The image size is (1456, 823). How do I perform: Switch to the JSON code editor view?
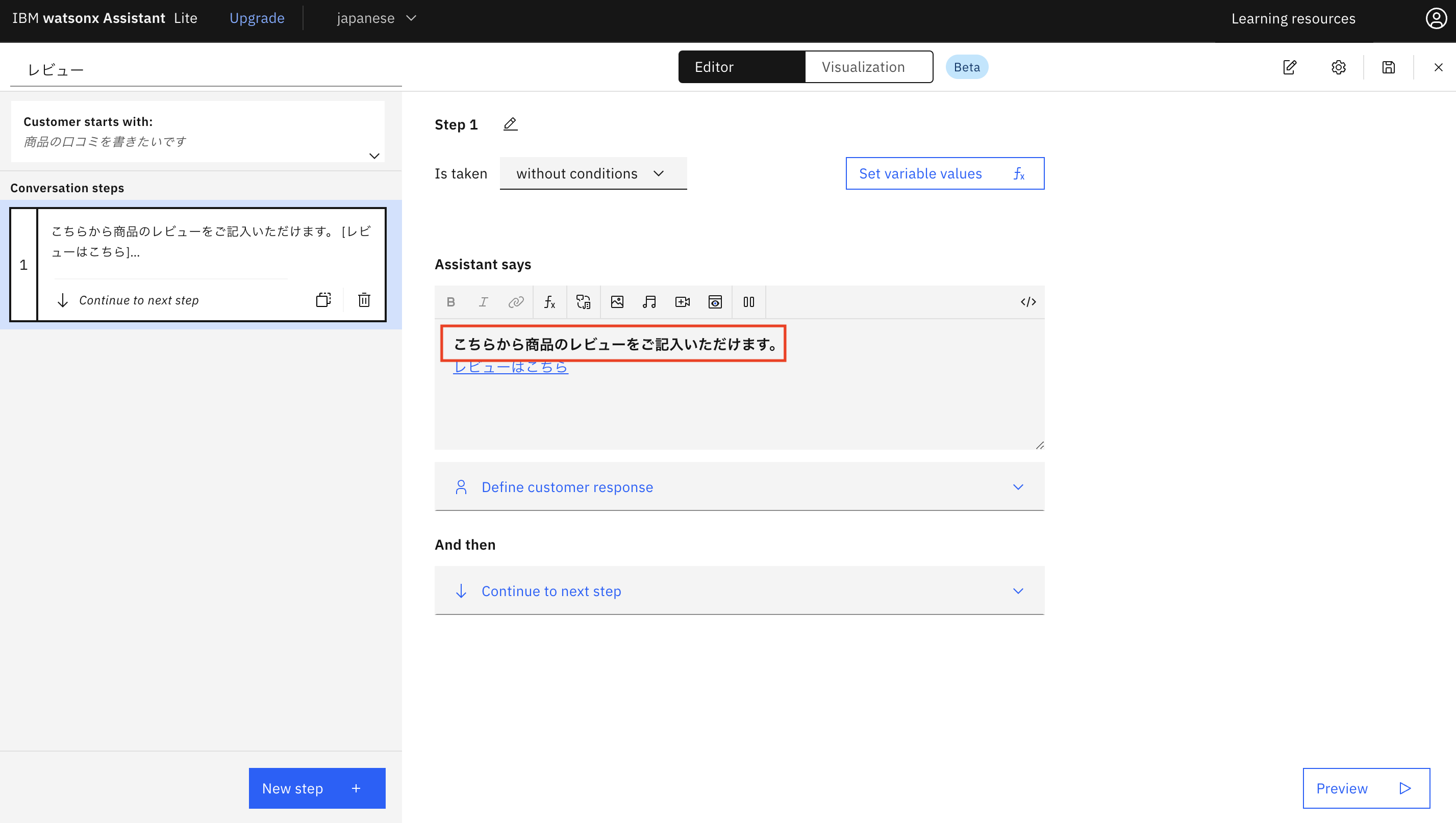click(x=1027, y=302)
